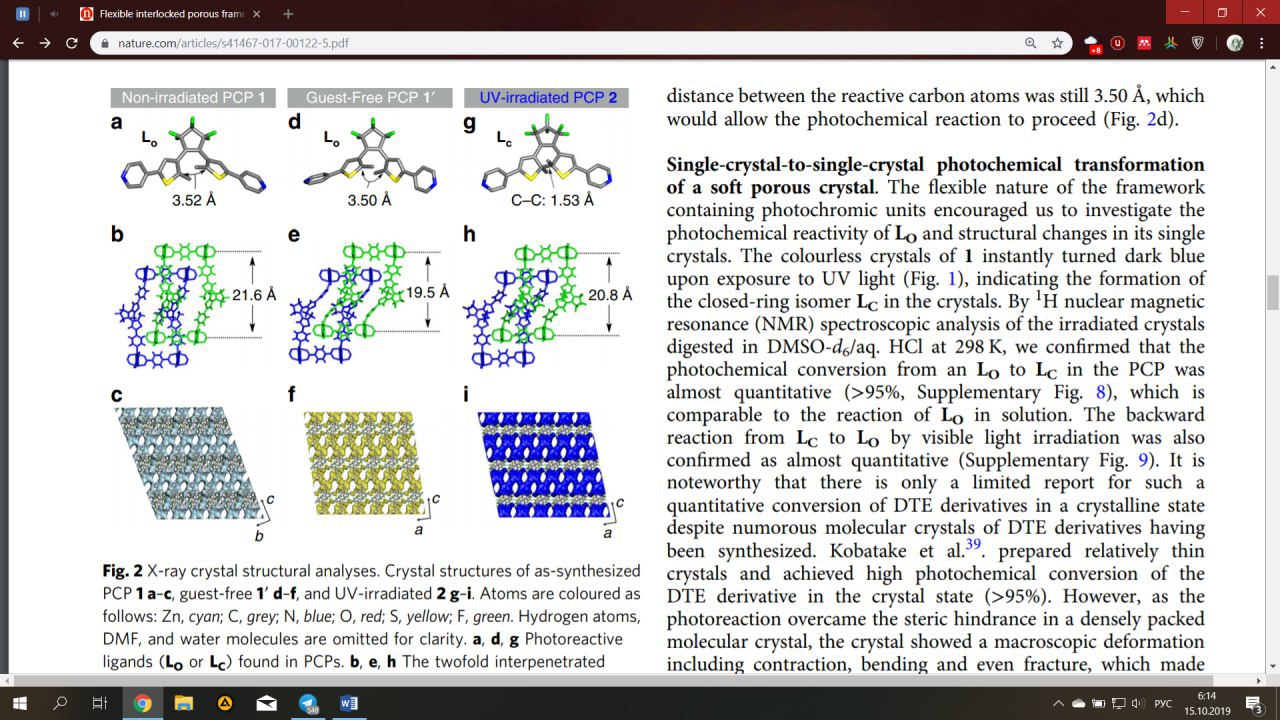The height and width of the screenshot is (720, 1280).
Task: Open the Mail app on taskbar
Action: point(266,703)
